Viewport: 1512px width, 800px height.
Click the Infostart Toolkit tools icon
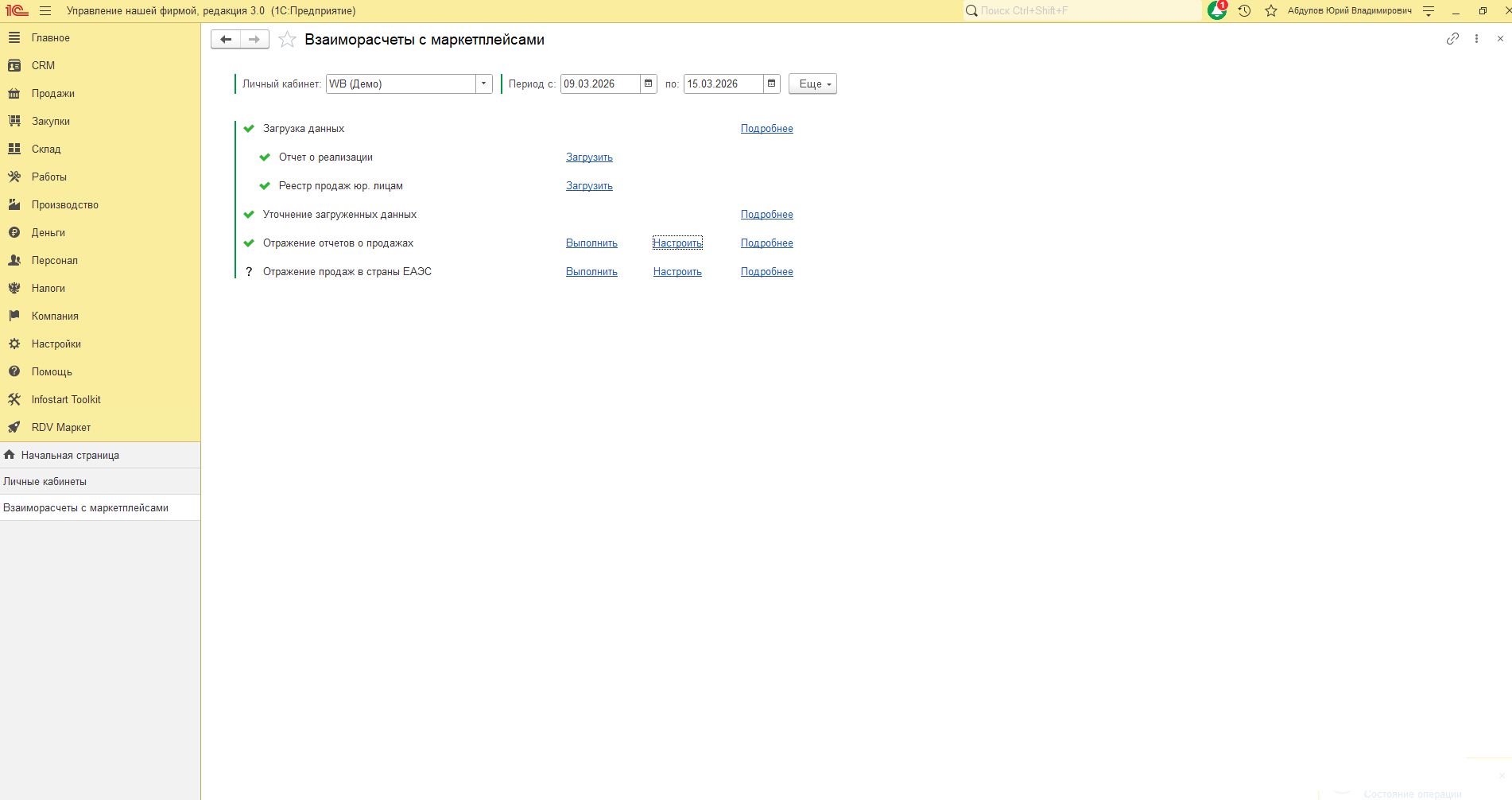(x=14, y=399)
